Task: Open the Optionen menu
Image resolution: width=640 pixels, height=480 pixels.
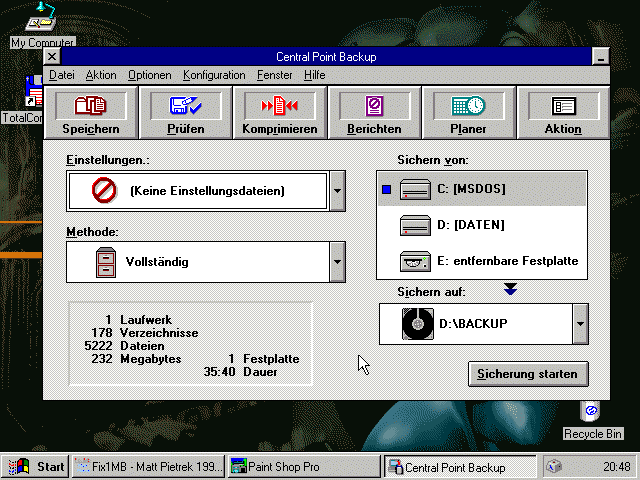Action: tap(150, 75)
